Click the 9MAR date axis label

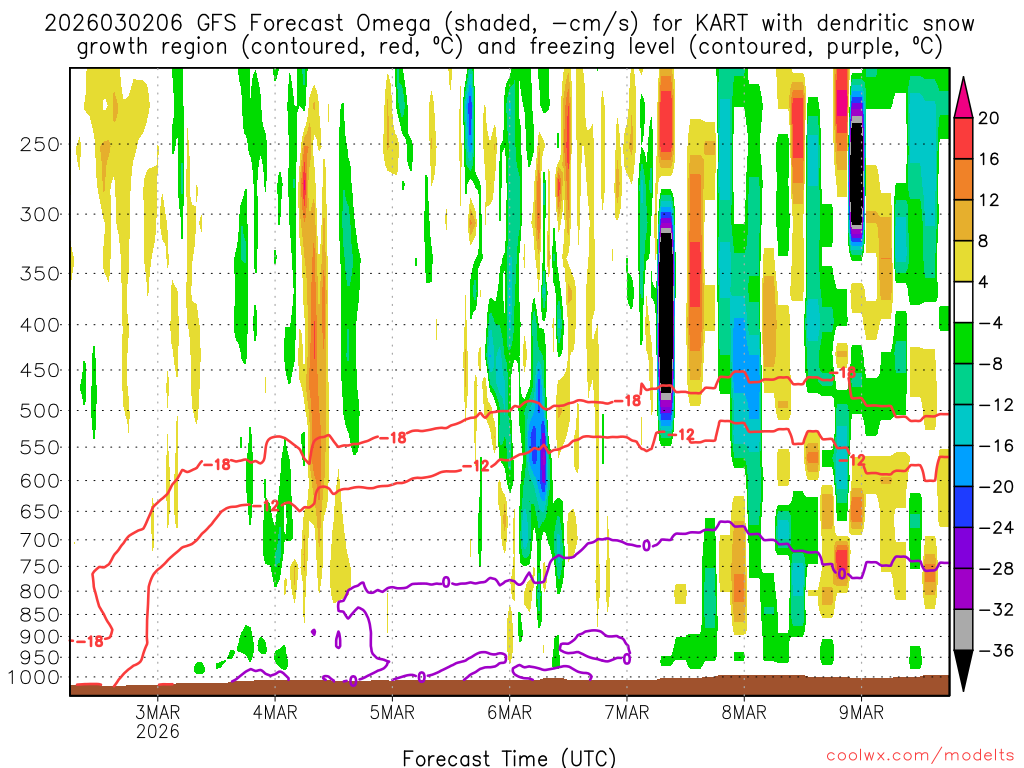point(861,712)
